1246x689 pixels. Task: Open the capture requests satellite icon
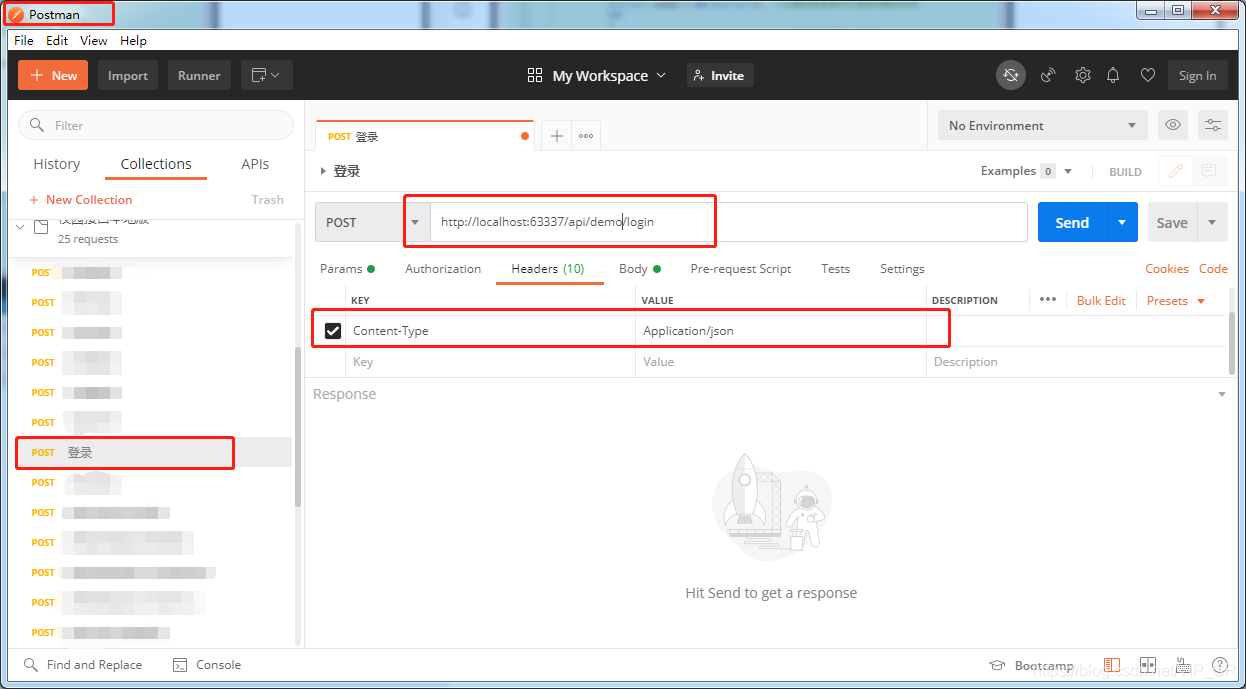pos(1048,75)
